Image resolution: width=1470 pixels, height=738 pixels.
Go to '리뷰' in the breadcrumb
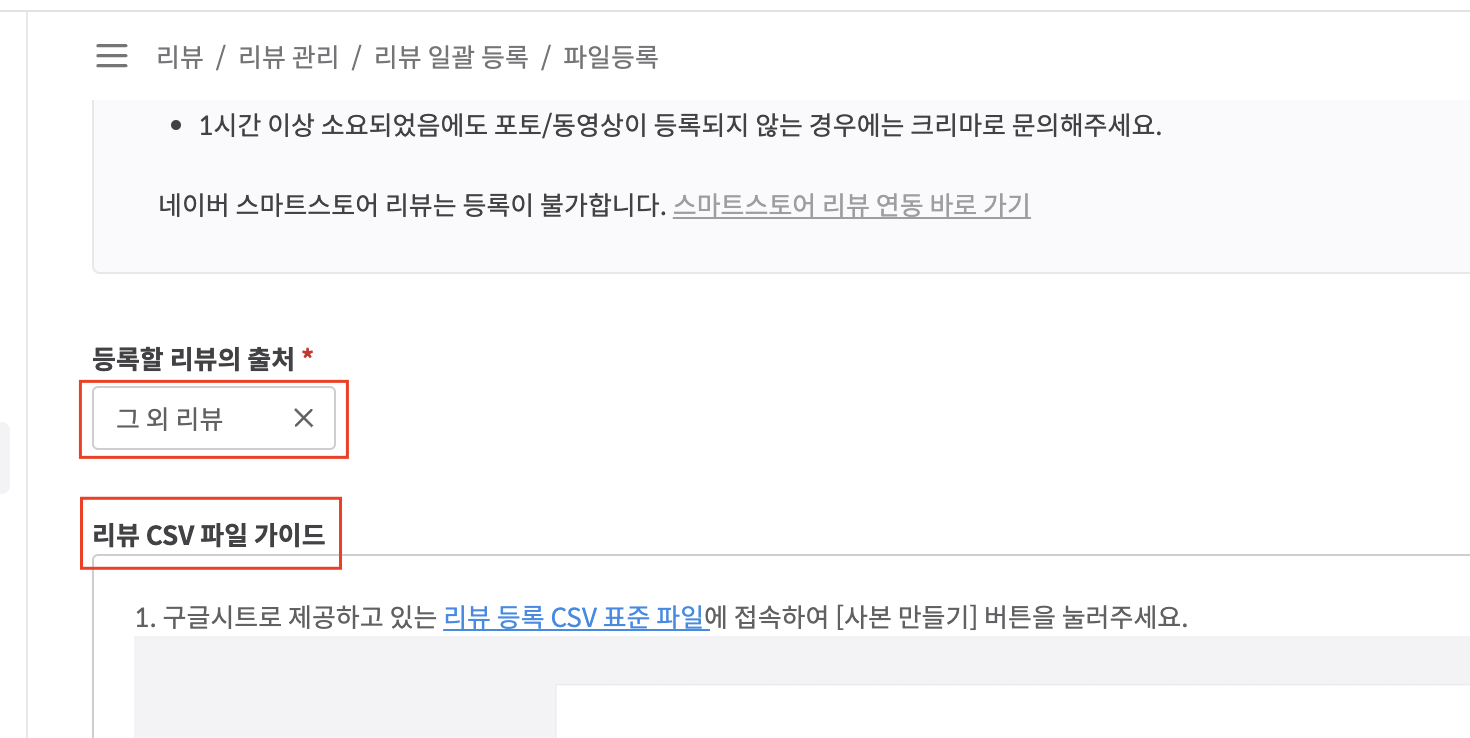point(180,57)
